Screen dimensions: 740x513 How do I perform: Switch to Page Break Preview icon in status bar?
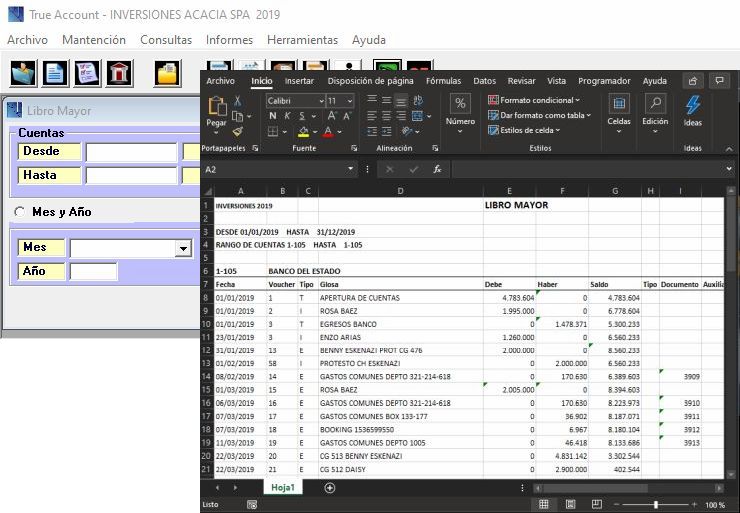[x=597, y=504]
